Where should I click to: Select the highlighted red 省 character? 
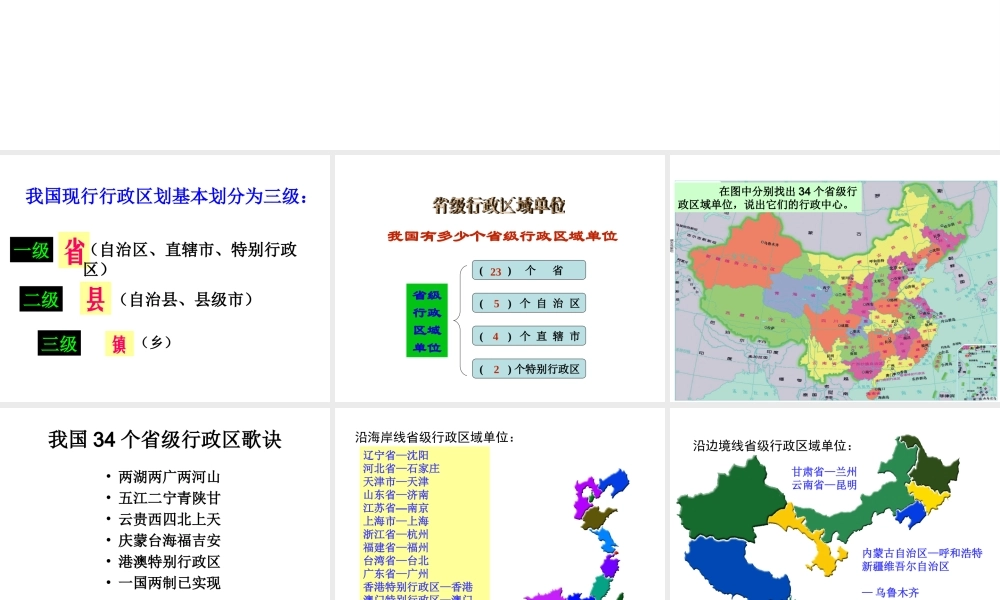coord(74,250)
